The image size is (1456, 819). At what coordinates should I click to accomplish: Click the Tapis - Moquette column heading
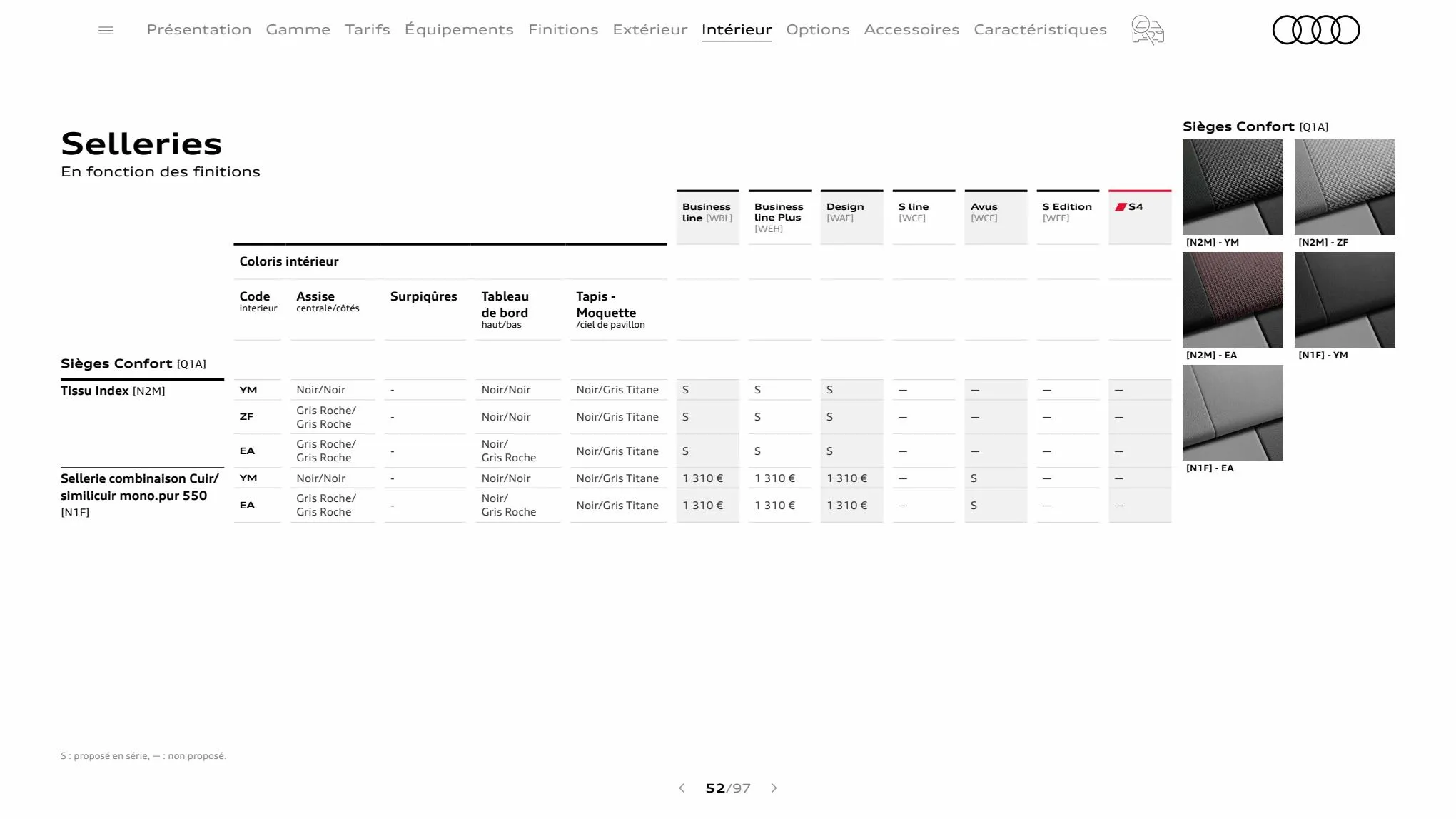coord(610,309)
